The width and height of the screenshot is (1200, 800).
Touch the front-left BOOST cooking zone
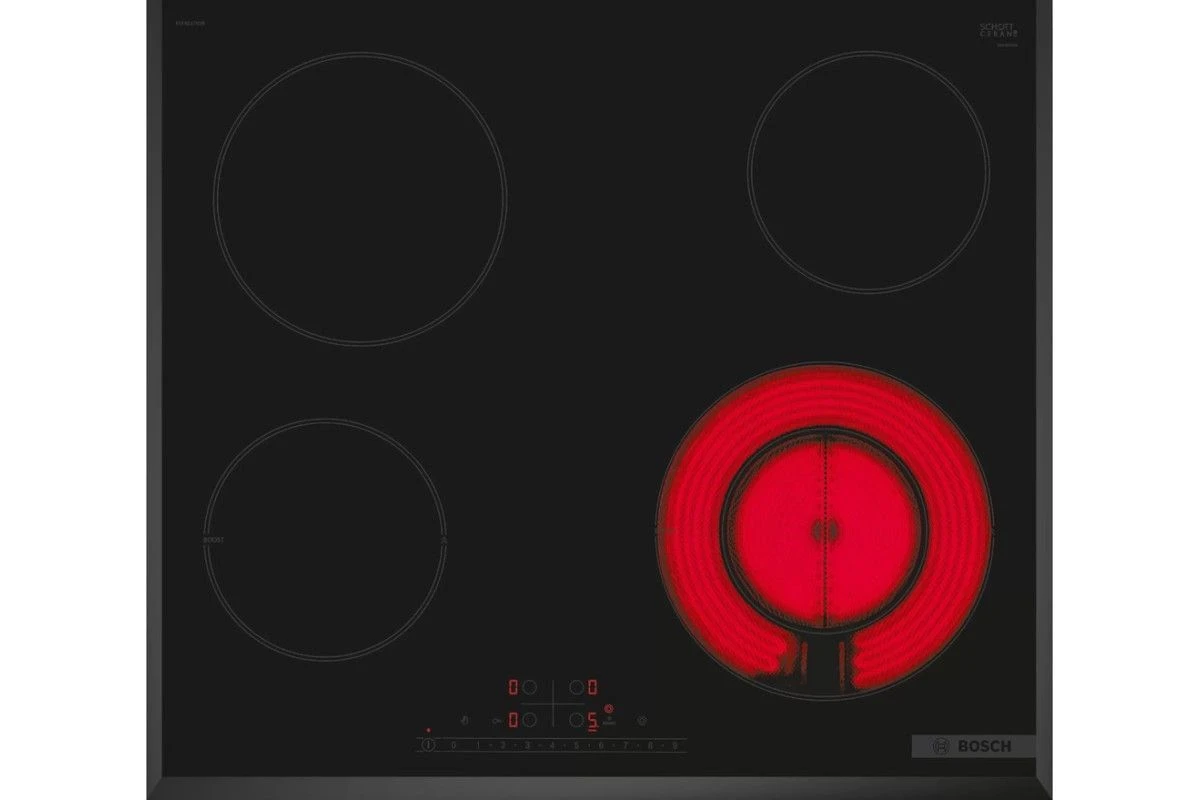tap(326, 538)
